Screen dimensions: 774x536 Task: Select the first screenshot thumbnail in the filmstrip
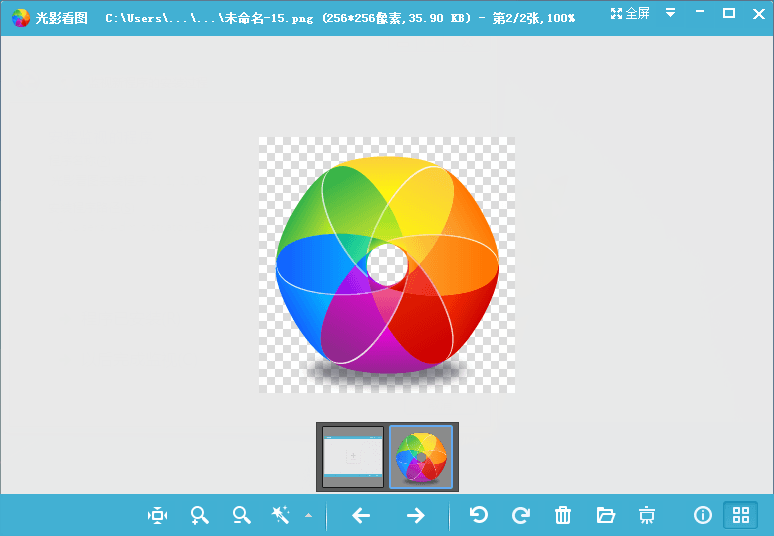[353, 457]
